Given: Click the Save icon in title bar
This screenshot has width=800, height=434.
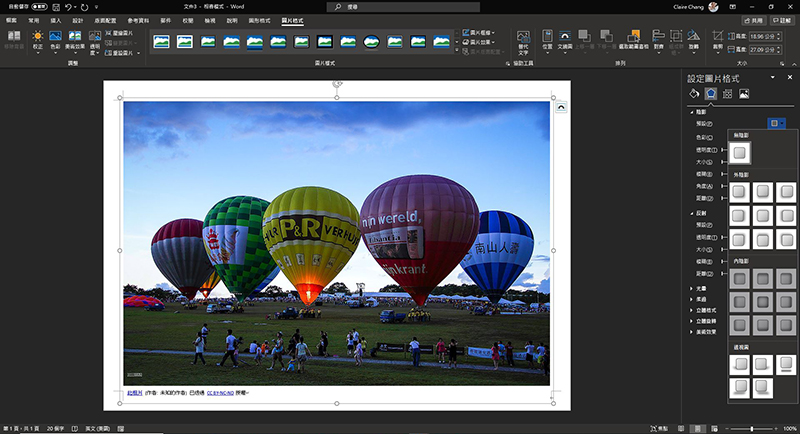Looking at the screenshot, I should 54,6.
